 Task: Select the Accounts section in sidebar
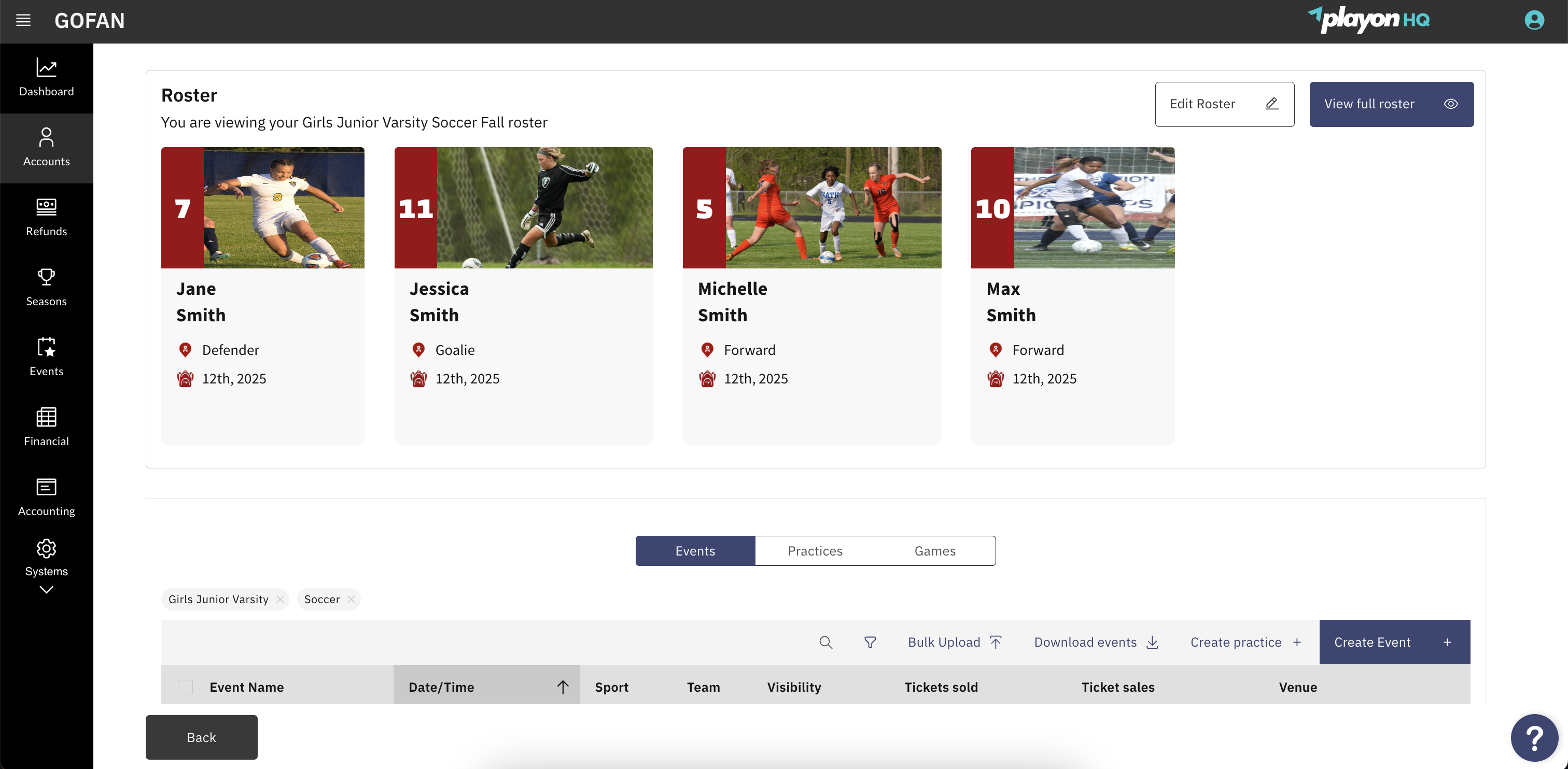[x=46, y=148]
